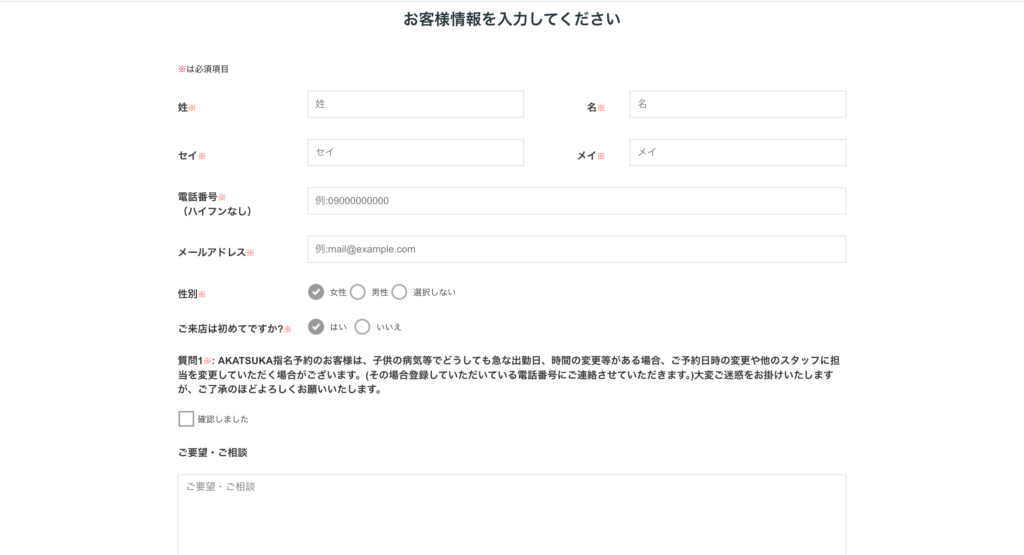The height and width of the screenshot is (555, 1024).
Task: Click the ご要望・ご相談 text area
Action: [x=511, y=515]
